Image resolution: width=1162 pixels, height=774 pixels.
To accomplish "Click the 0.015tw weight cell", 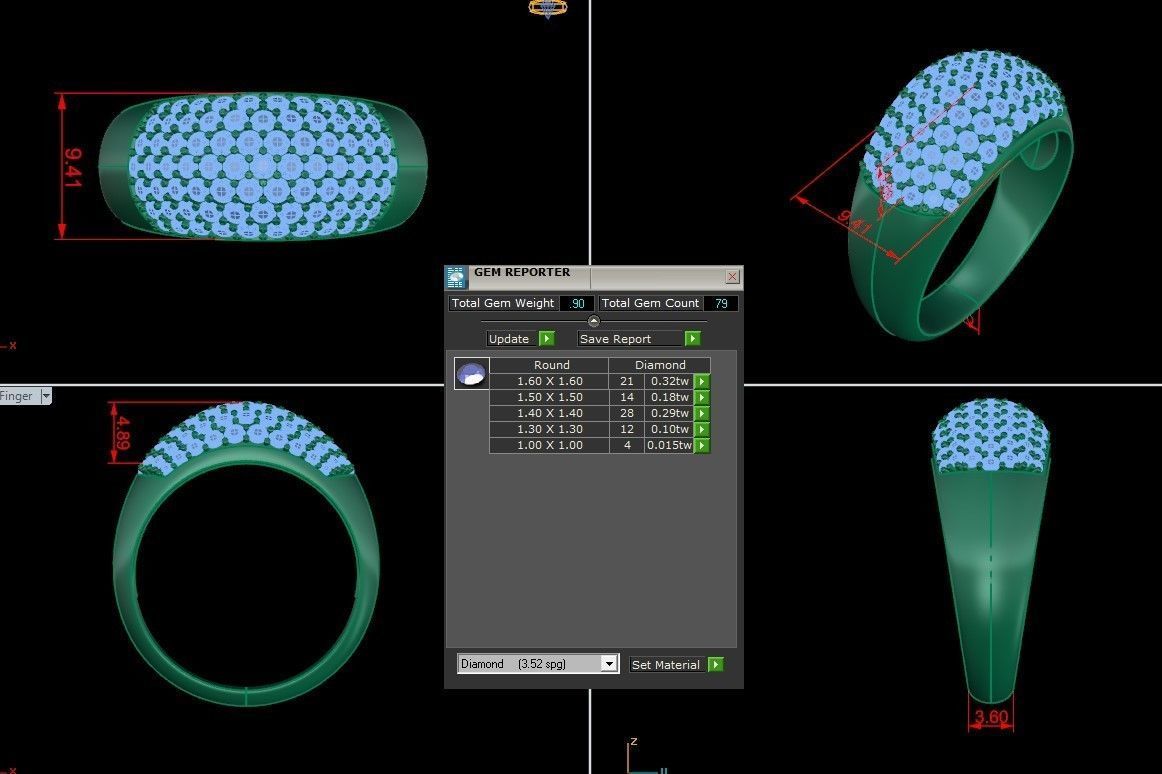I will pyautogui.click(x=669, y=446).
